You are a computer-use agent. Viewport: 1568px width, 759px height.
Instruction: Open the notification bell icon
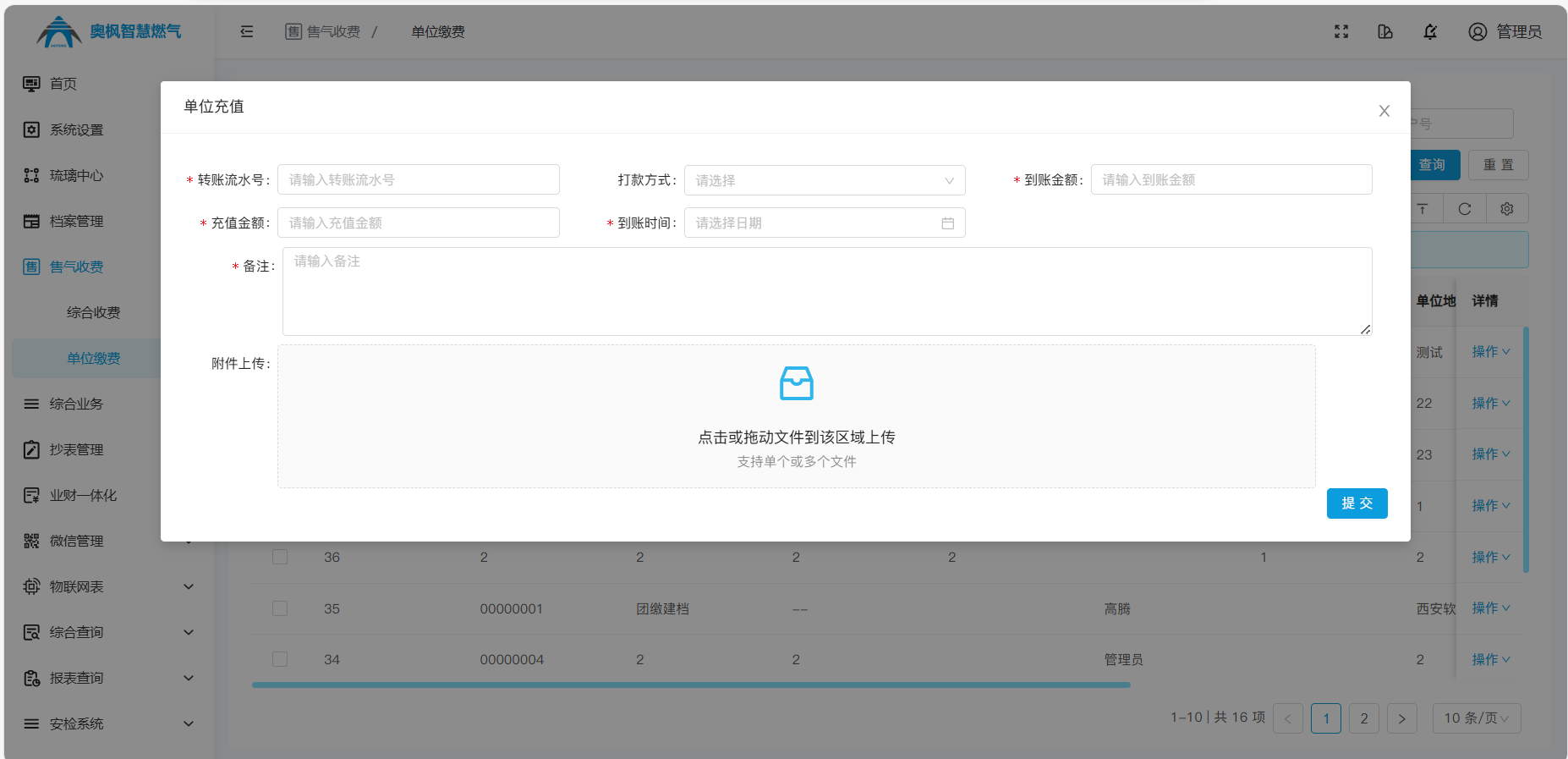[1430, 32]
